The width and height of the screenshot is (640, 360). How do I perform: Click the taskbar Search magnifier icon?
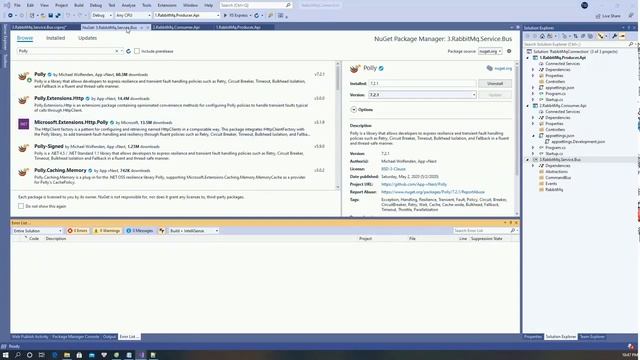pyautogui.click(x=18, y=355)
